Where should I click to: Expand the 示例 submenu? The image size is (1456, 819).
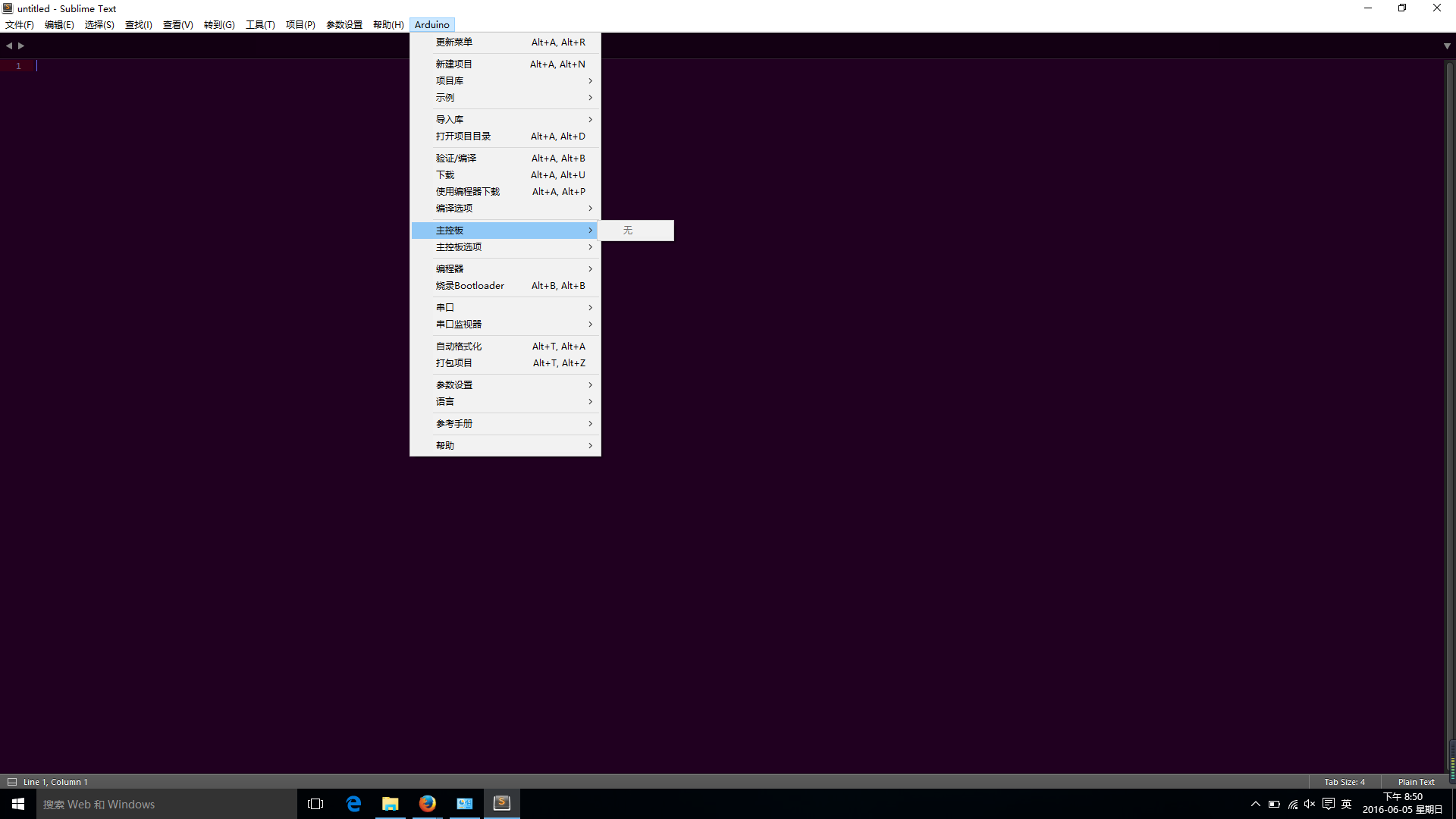point(506,98)
